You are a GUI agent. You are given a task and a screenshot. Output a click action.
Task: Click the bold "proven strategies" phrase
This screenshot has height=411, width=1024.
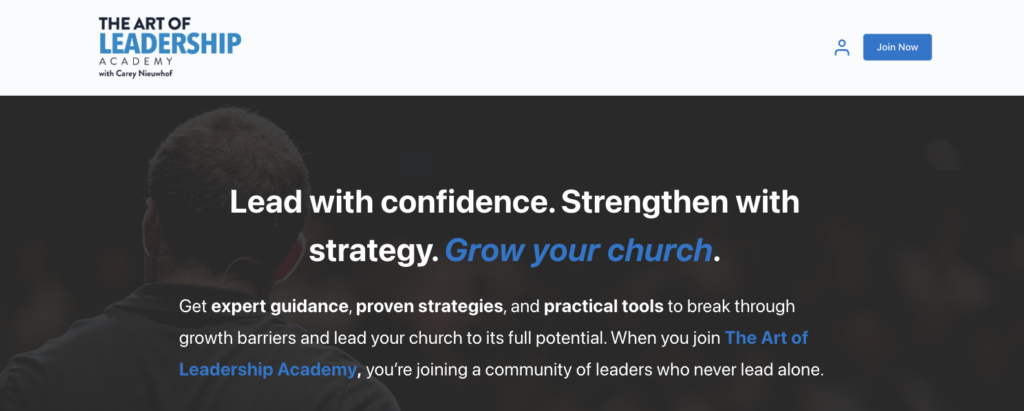[431, 305]
